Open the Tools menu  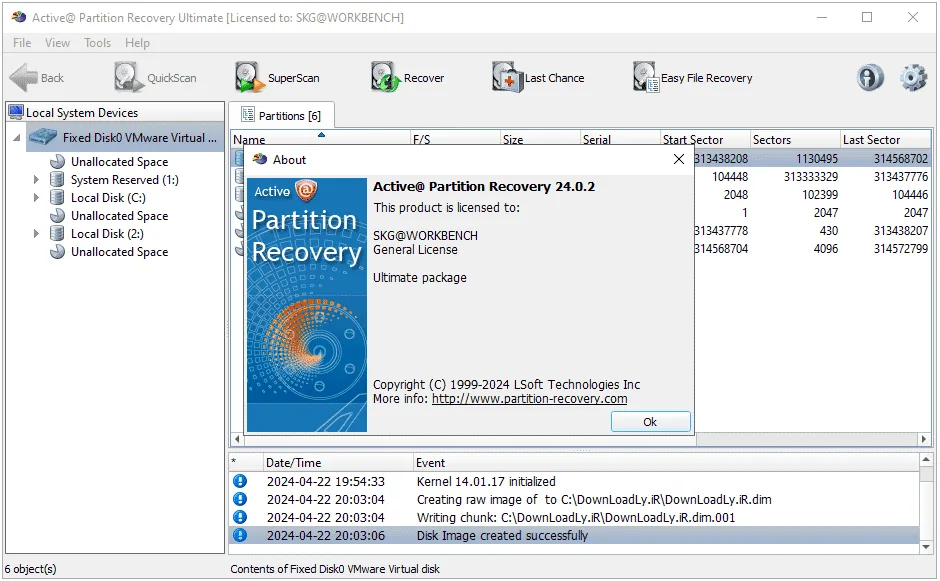(97, 43)
